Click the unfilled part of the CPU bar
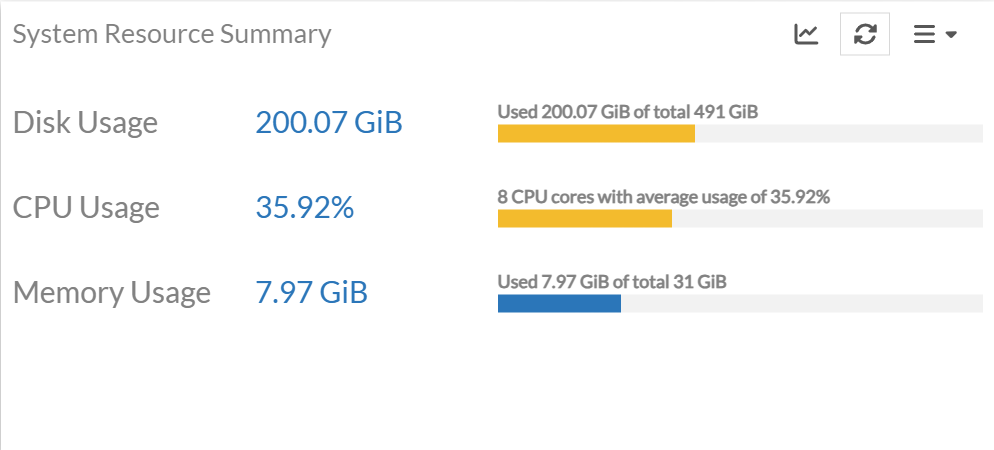This screenshot has width=994, height=450. [827, 219]
